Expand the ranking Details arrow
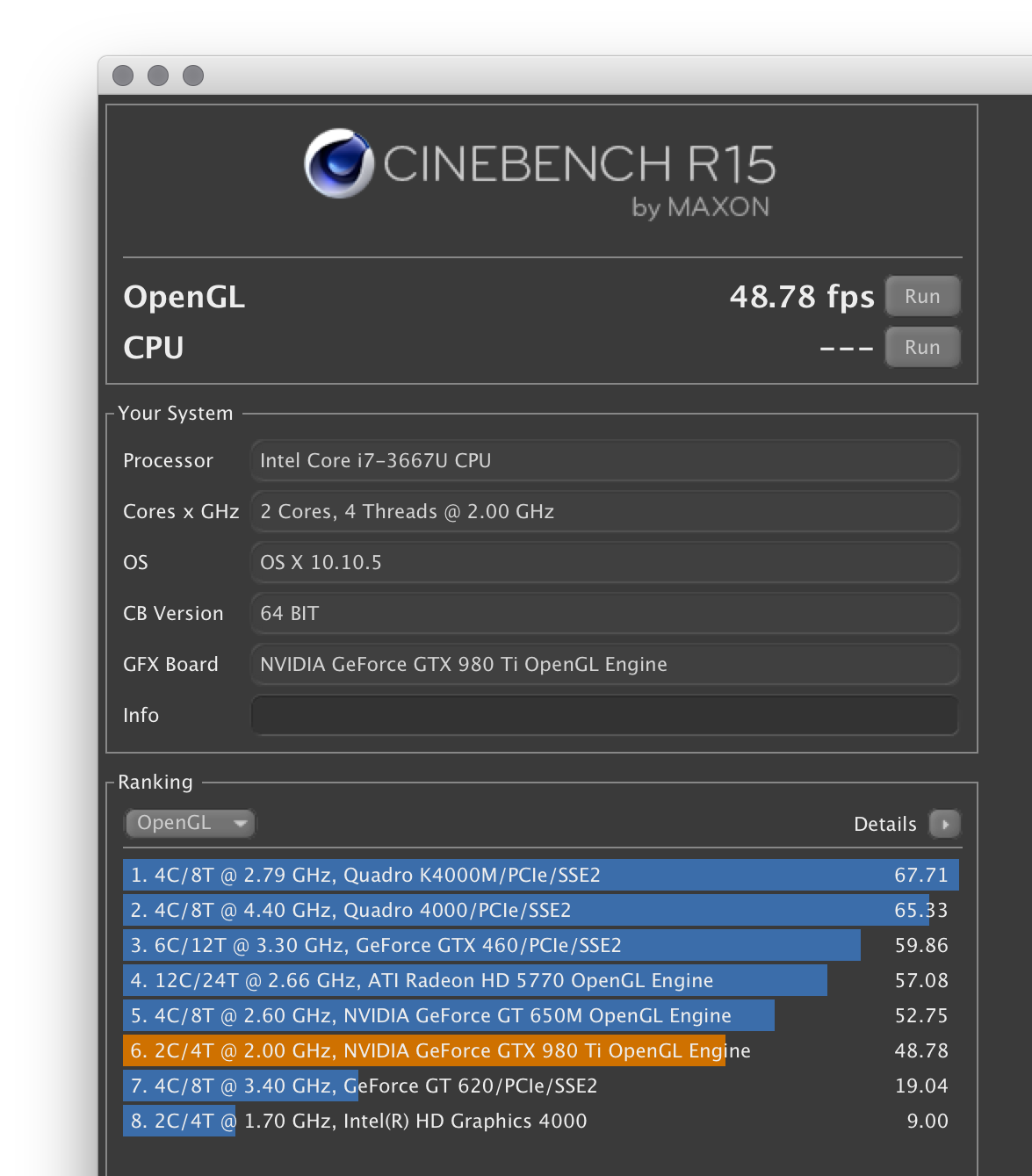 point(945,824)
